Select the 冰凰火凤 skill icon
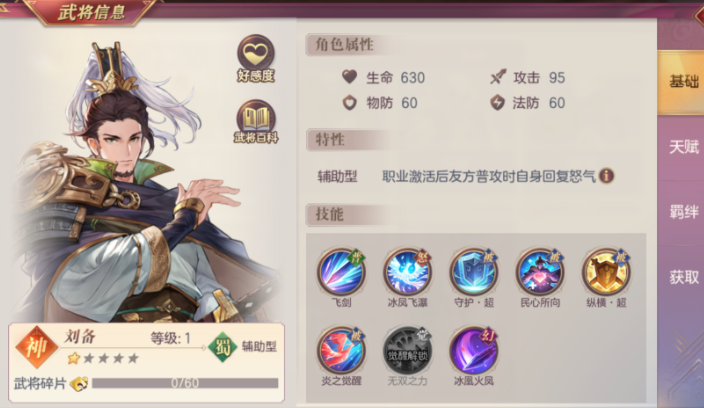The image size is (704, 408). [x=474, y=351]
